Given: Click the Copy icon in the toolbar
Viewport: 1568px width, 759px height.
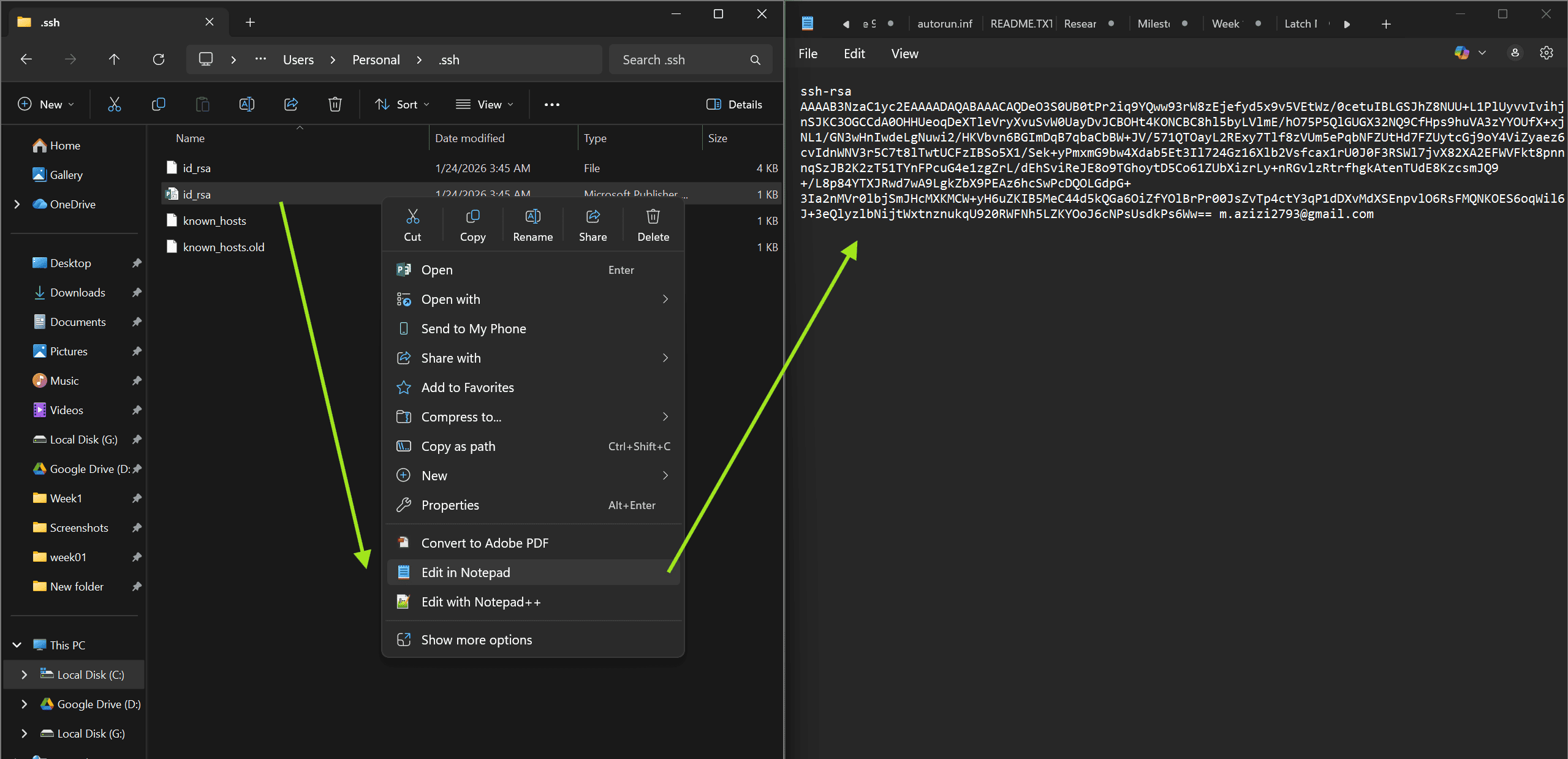Looking at the screenshot, I should (x=159, y=104).
